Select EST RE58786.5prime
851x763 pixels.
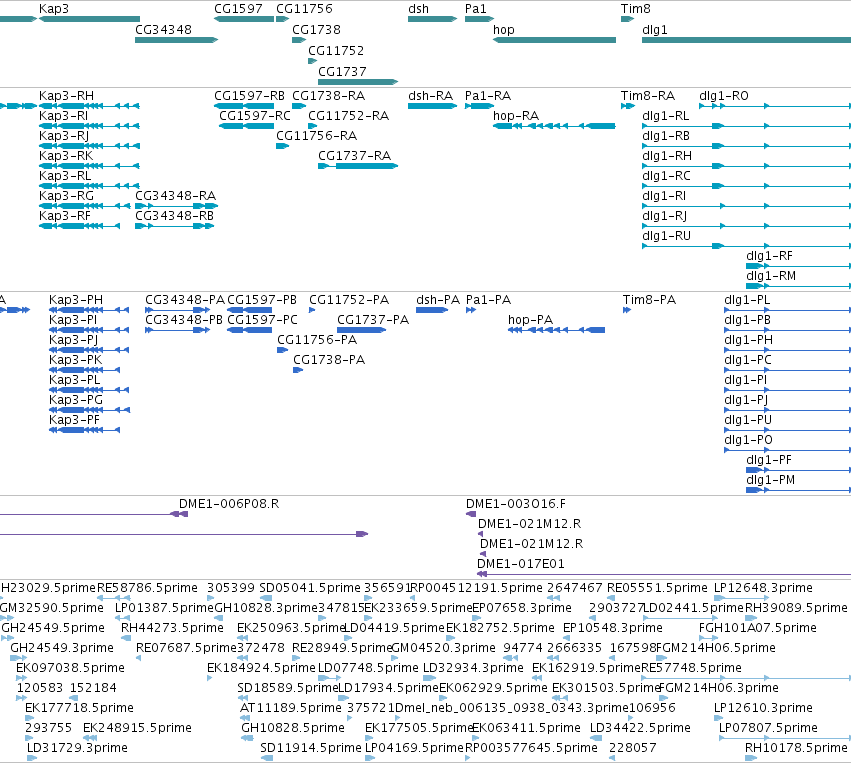click(147, 588)
